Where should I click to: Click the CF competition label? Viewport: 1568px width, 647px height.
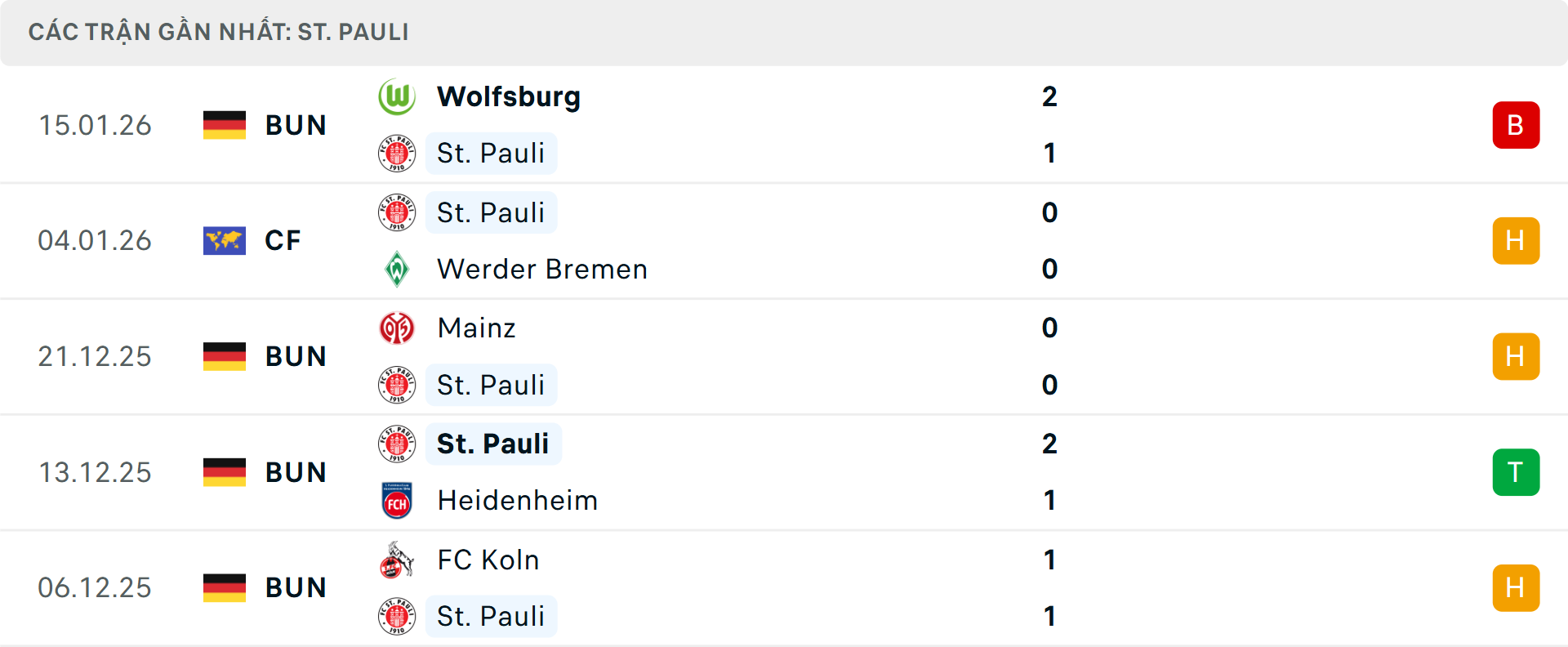point(283,241)
